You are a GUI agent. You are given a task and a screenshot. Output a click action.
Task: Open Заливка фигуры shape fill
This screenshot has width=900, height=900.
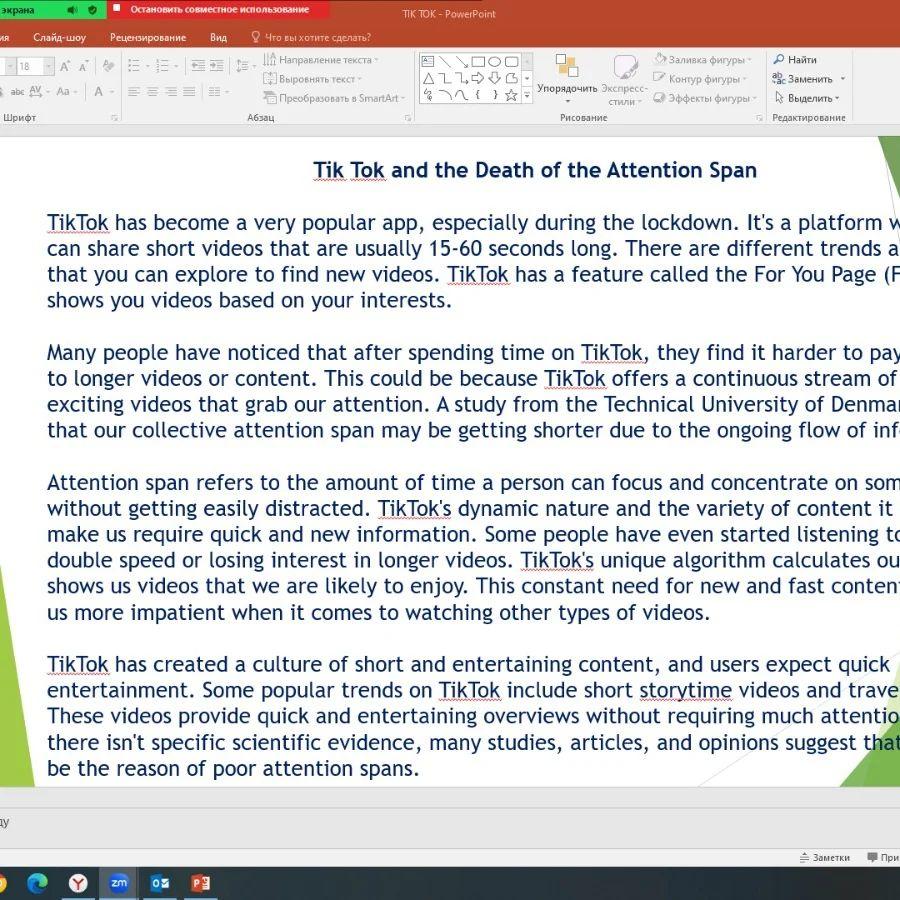[703, 60]
